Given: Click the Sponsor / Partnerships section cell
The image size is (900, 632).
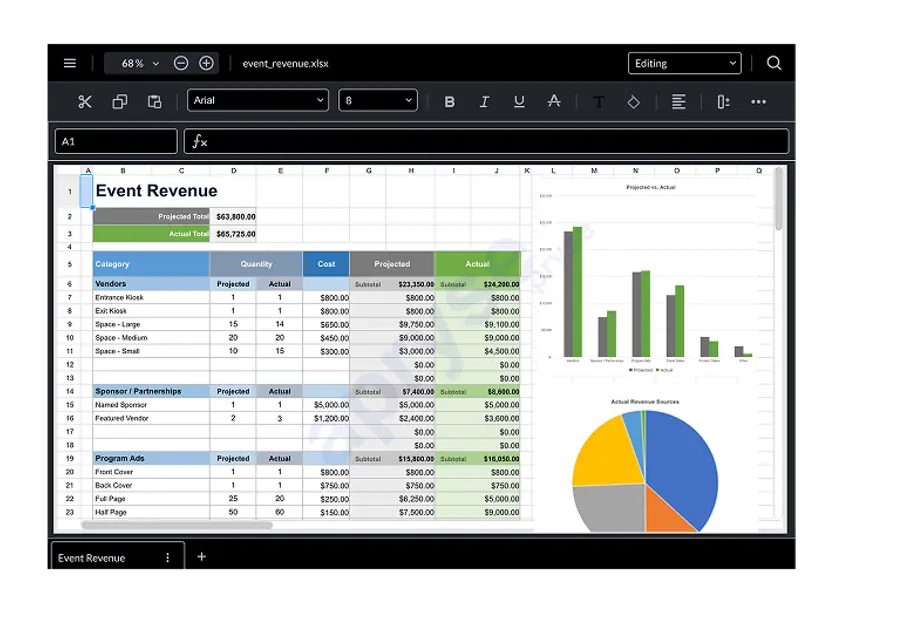Looking at the screenshot, I should 152,391.
